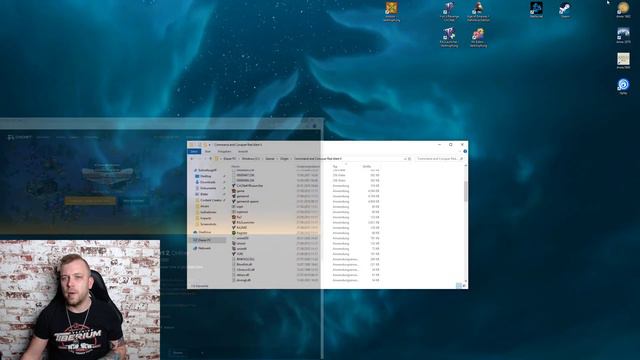Image resolution: width=640 pixels, height=360 pixels.
Task: Open the round Anno icon in top-right corner
Action: click(623, 10)
